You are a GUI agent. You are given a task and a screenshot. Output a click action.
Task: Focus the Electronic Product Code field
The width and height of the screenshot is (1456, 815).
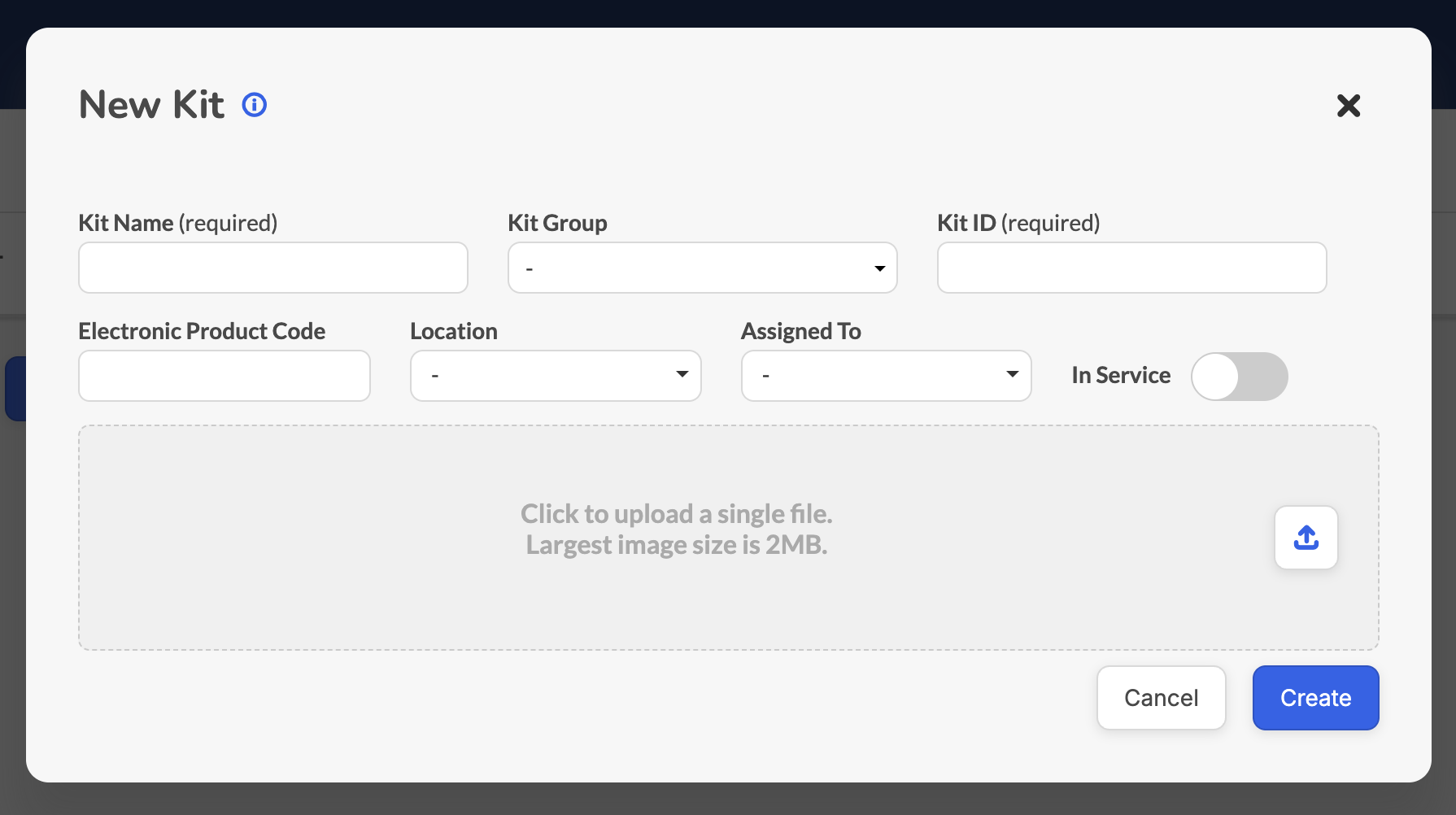tap(225, 376)
